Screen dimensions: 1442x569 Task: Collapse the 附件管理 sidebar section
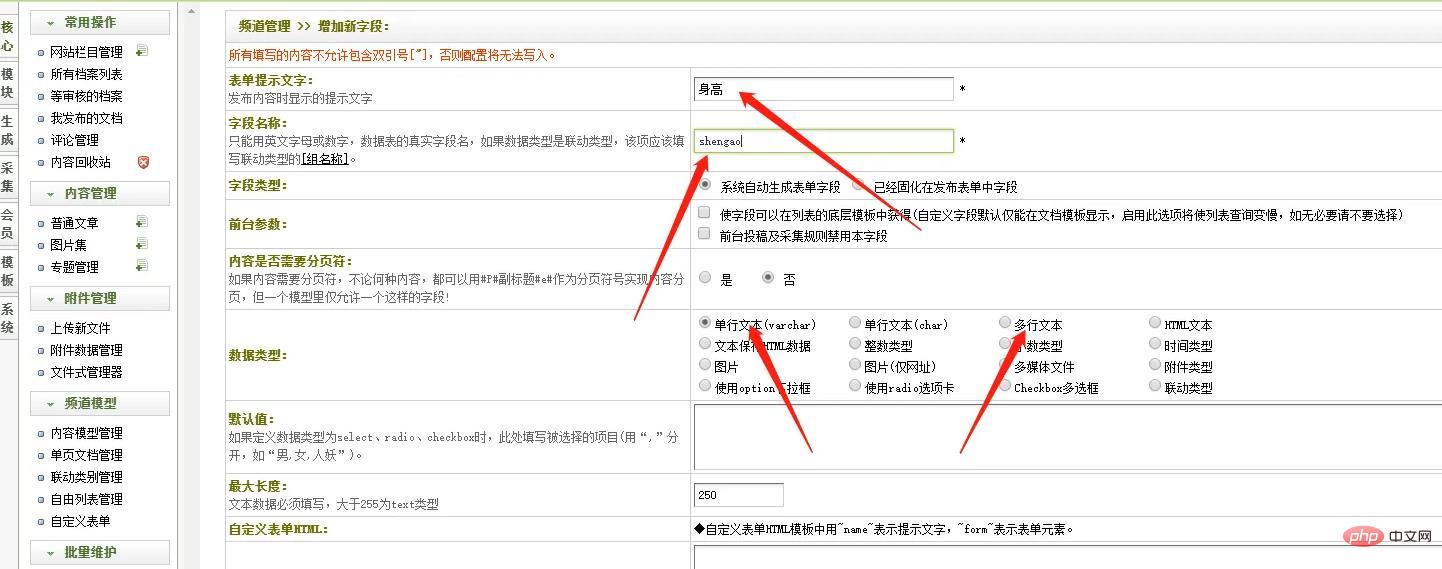click(x=100, y=298)
